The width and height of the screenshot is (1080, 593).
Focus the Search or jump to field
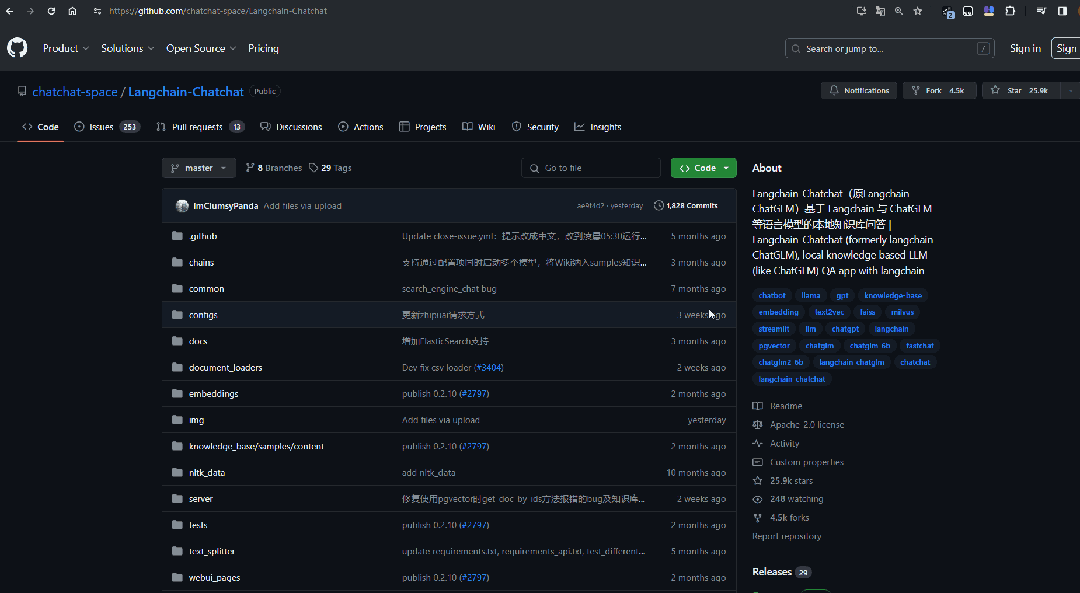point(889,48)
